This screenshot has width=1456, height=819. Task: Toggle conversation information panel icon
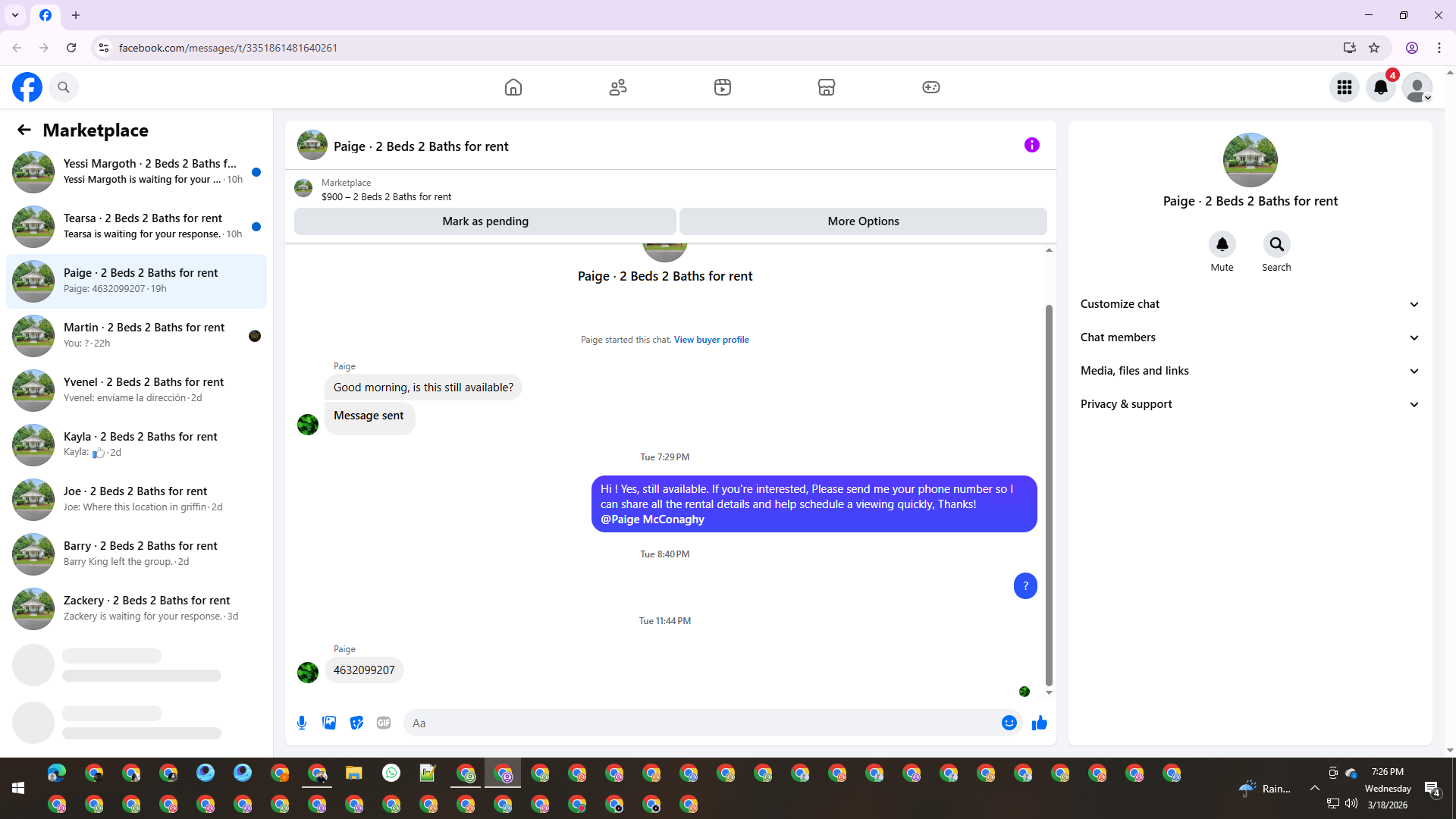coord(1031,145)
